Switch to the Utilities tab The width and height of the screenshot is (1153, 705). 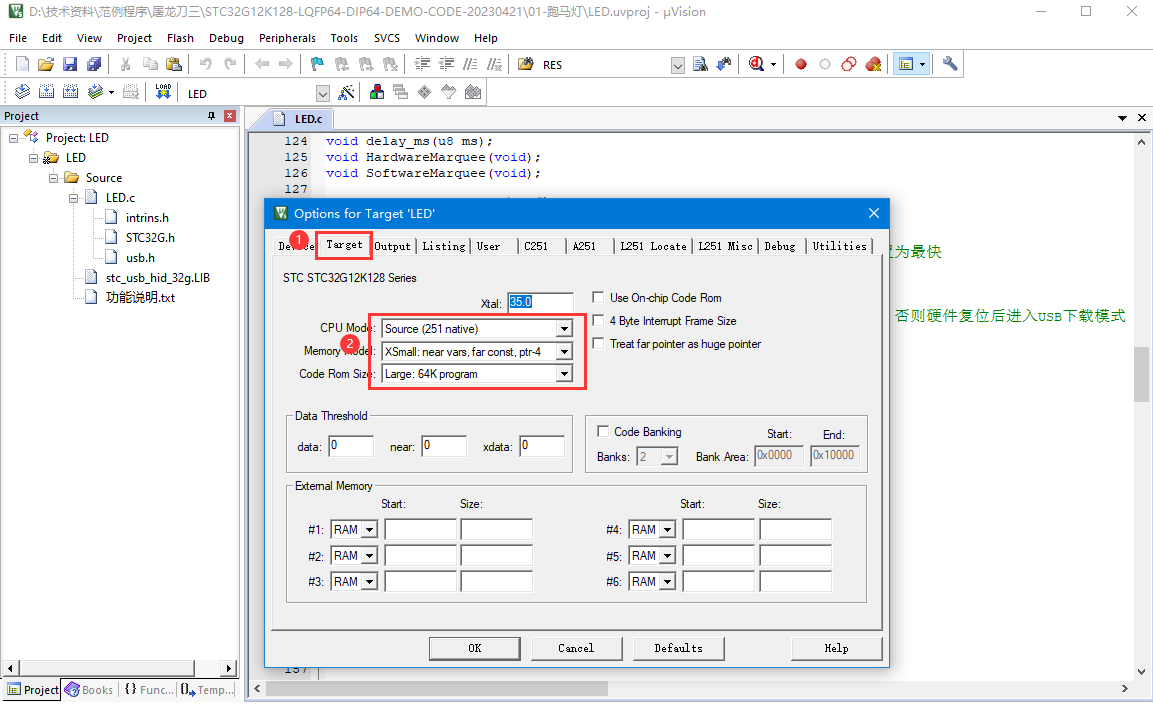tap(839, 246)
